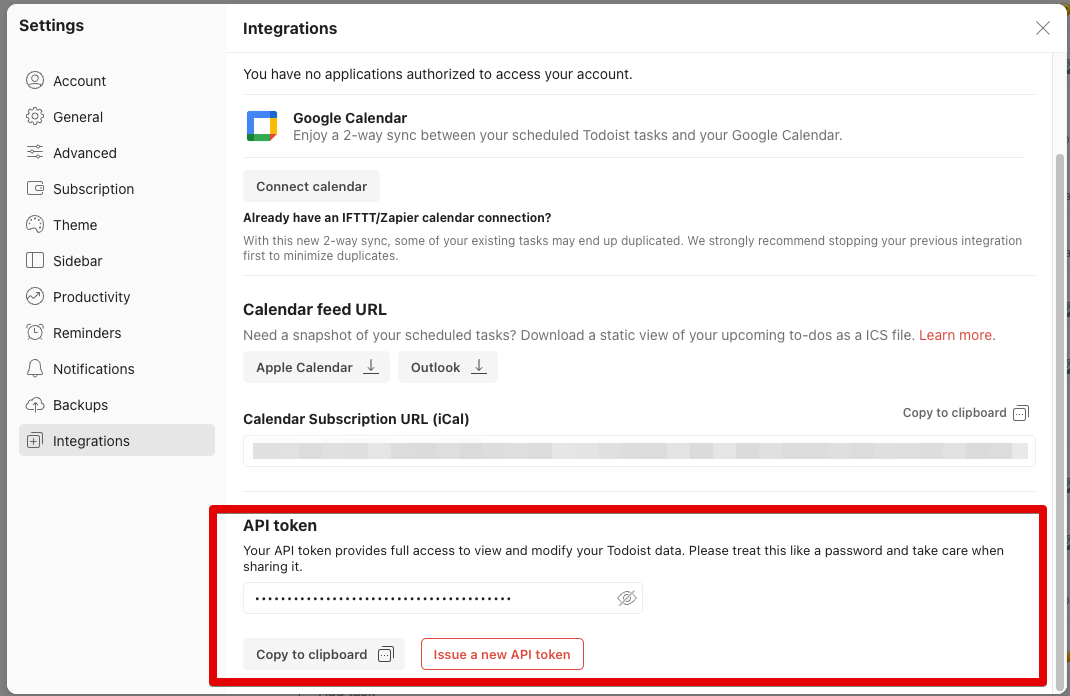Viewport: 1070px width, 696px height.
Task: Click the Subscription wallet icon
Action: tap(35, 189)
